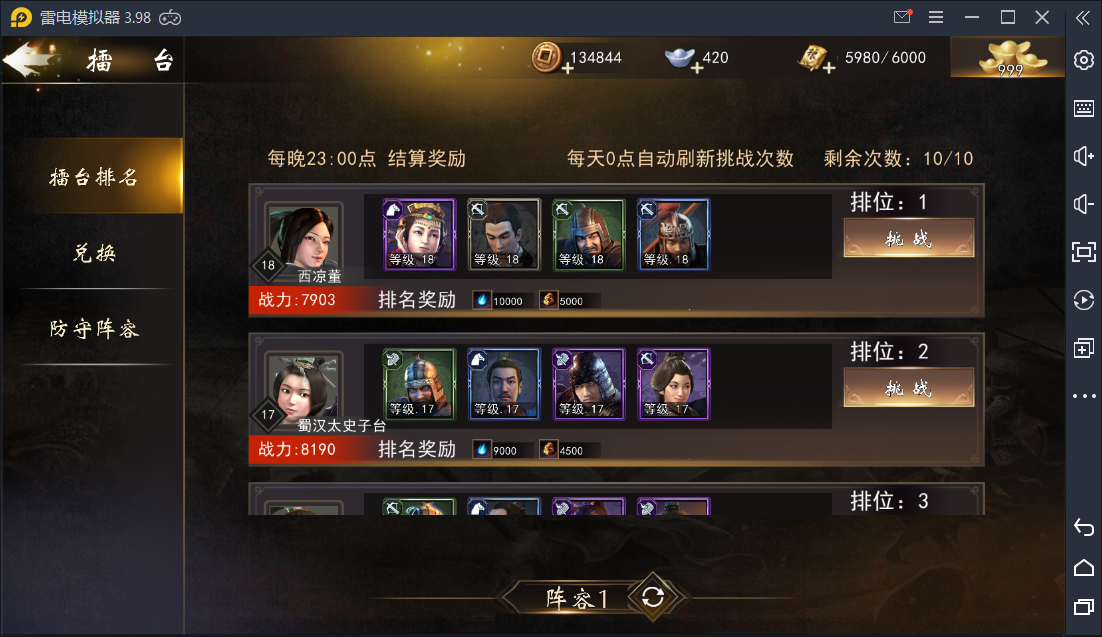Increase emulator volume
This screenshot has width=1102, height=637.
(x=1084, y=155)
